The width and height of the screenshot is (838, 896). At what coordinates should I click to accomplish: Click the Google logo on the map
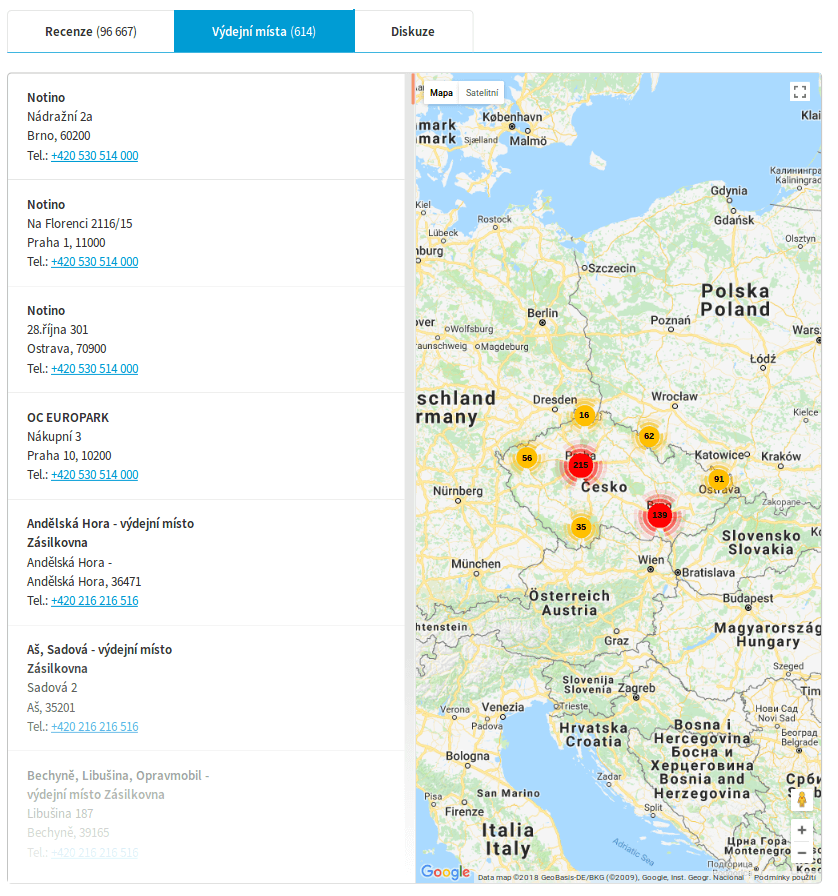445,872
